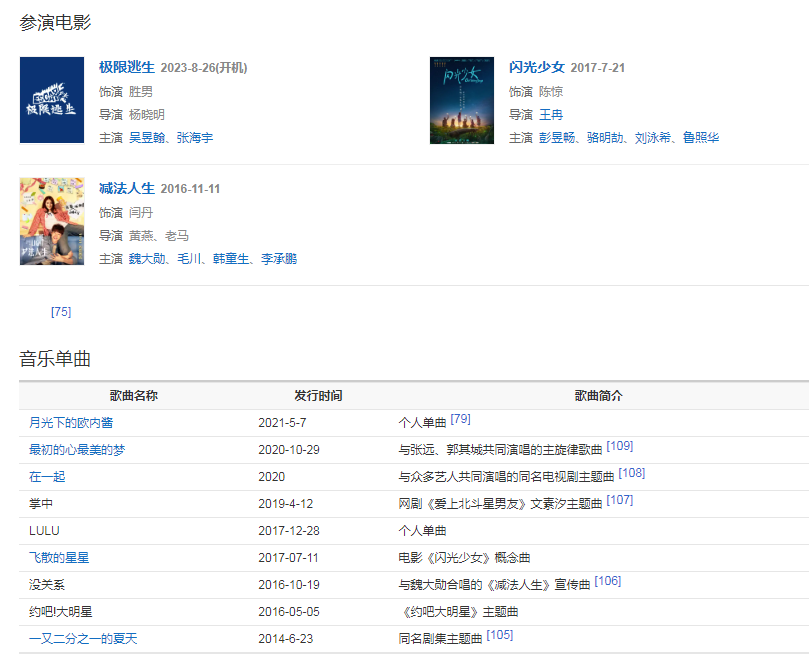Screen dimensions: 809x655
Task: Click actor link 张海宇
Action: pos(195,138)
